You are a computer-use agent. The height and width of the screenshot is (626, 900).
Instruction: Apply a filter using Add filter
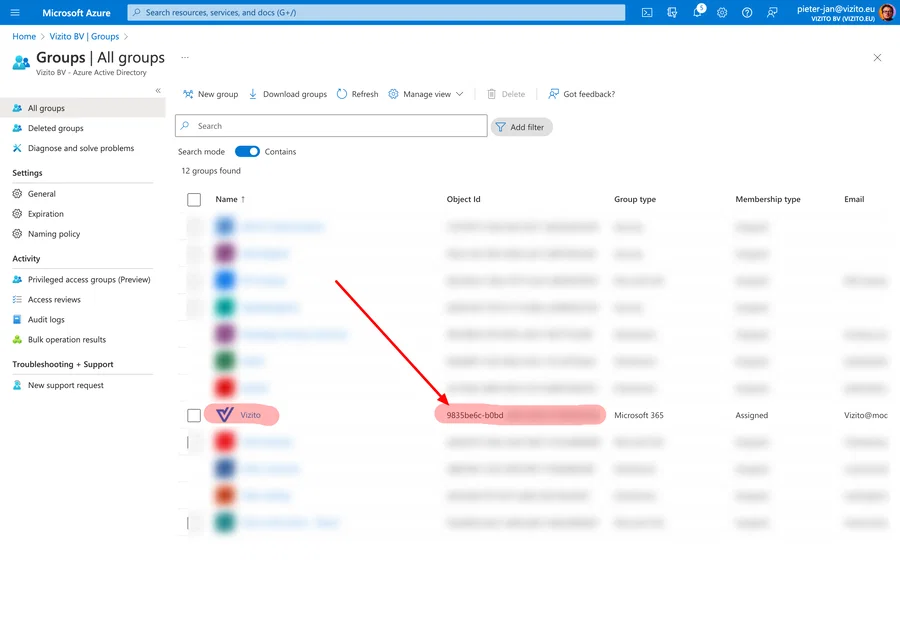point(521,127)
